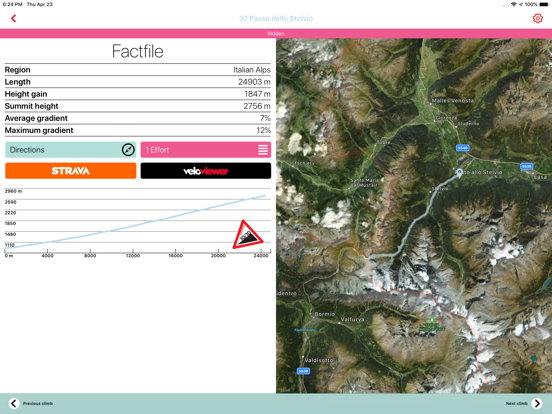
Task: Open Directions button
Action: tap(70, 150)
